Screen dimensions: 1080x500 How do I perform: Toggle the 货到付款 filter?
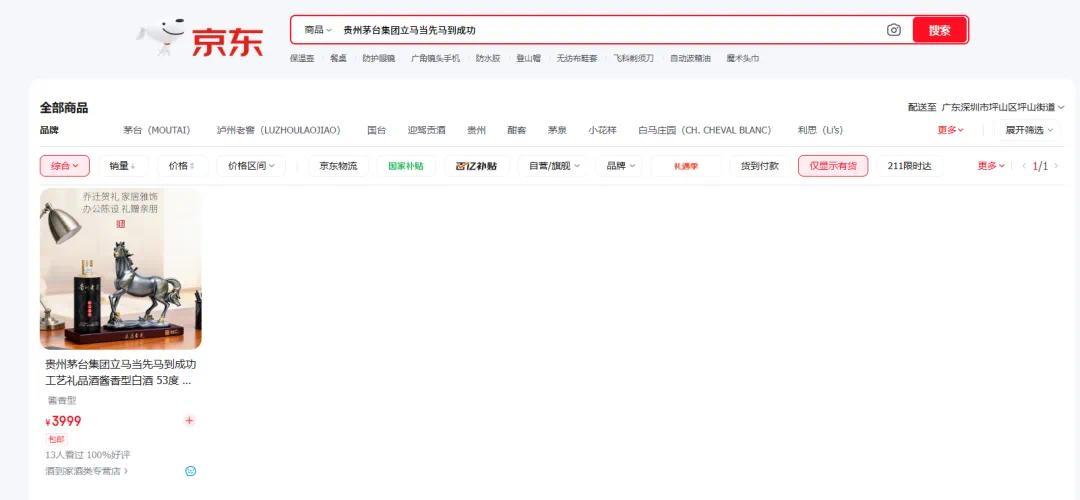pyautogui.click(x=760, y=166)
